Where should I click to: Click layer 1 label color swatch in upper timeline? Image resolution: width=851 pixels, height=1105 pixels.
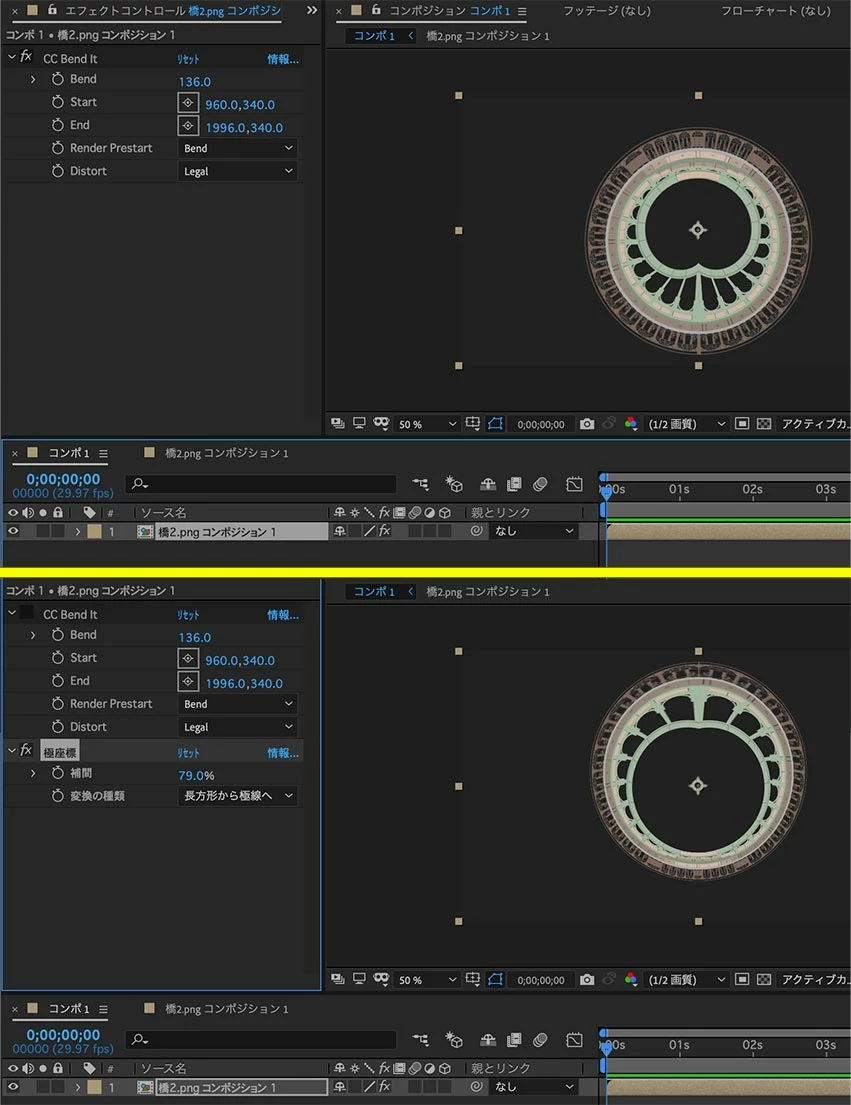click(94, 531)
